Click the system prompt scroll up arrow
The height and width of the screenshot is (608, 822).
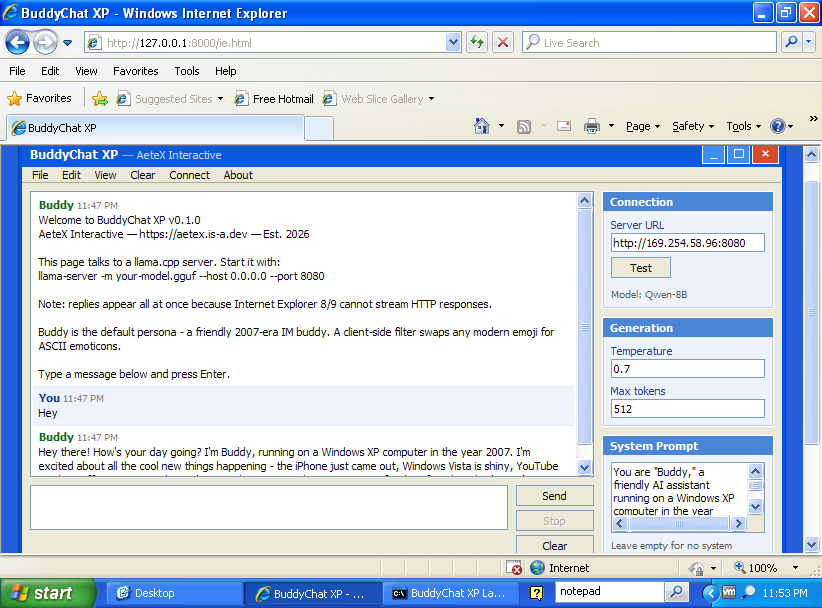pos(755,471)
